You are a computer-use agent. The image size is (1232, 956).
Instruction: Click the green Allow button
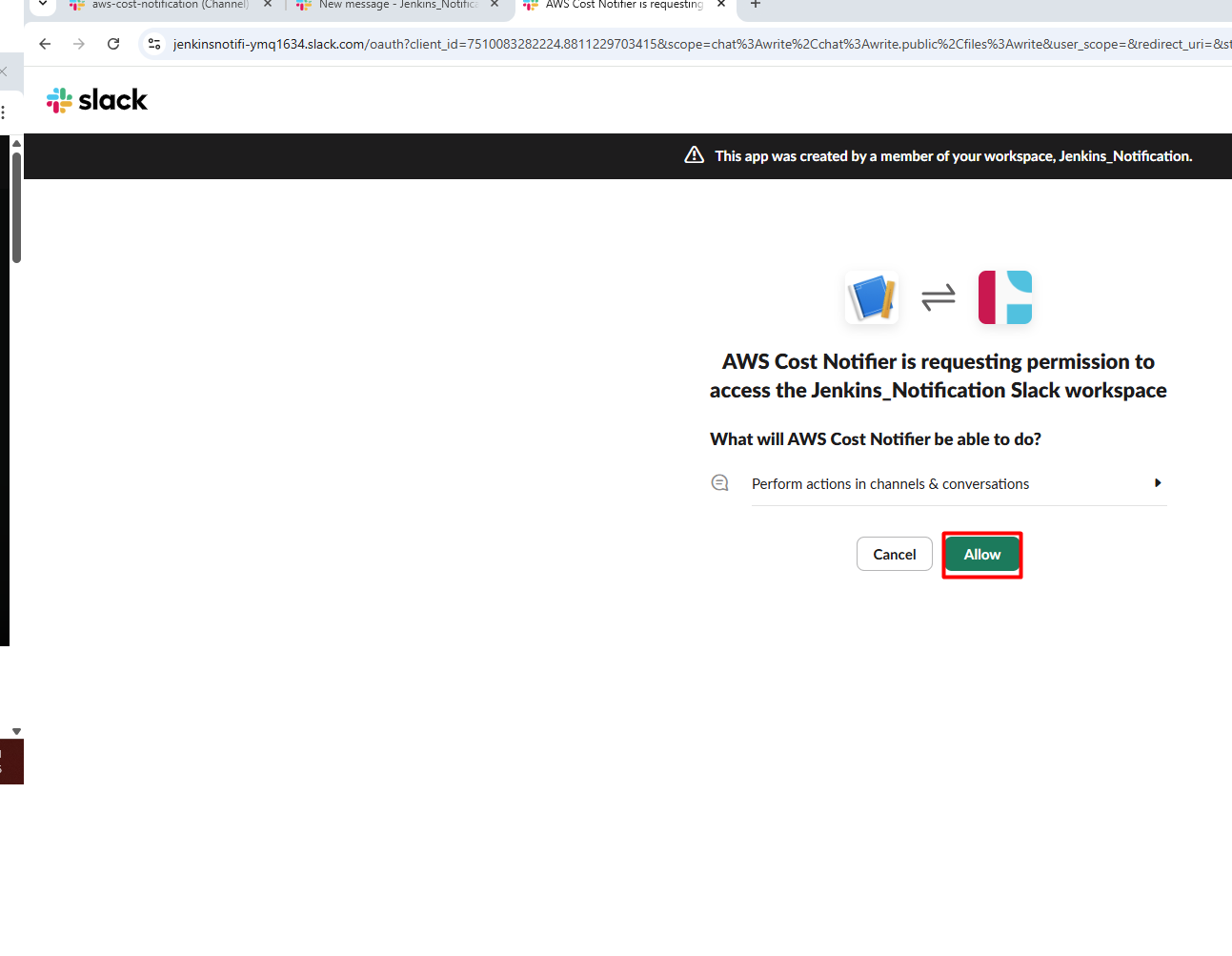tap(982, 555)
